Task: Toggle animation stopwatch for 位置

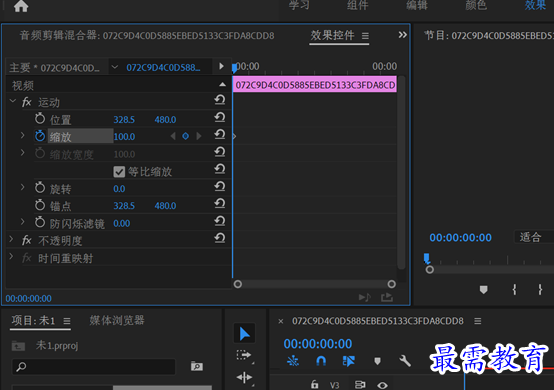Action: [x=40, y=118]
